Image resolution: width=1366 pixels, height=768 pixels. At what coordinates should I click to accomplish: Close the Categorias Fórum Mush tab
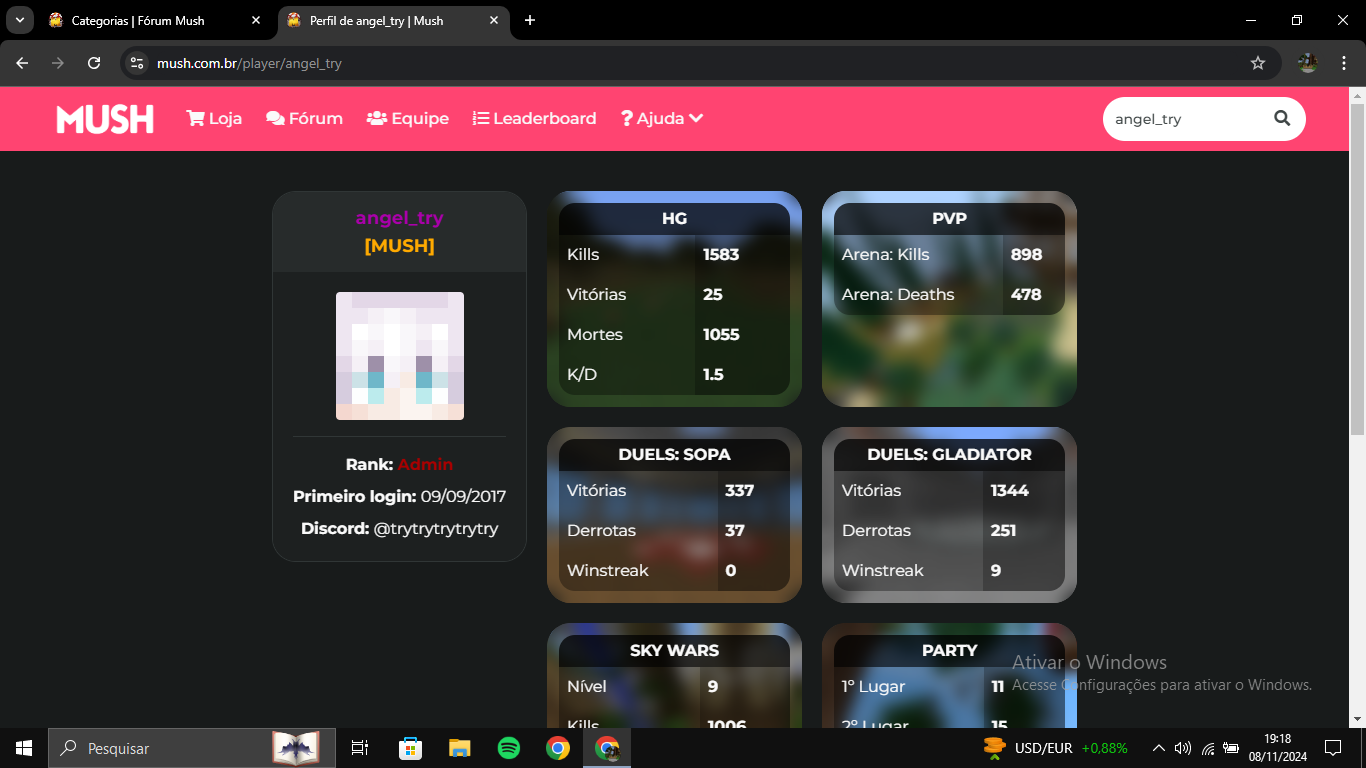tap(256, 20)
